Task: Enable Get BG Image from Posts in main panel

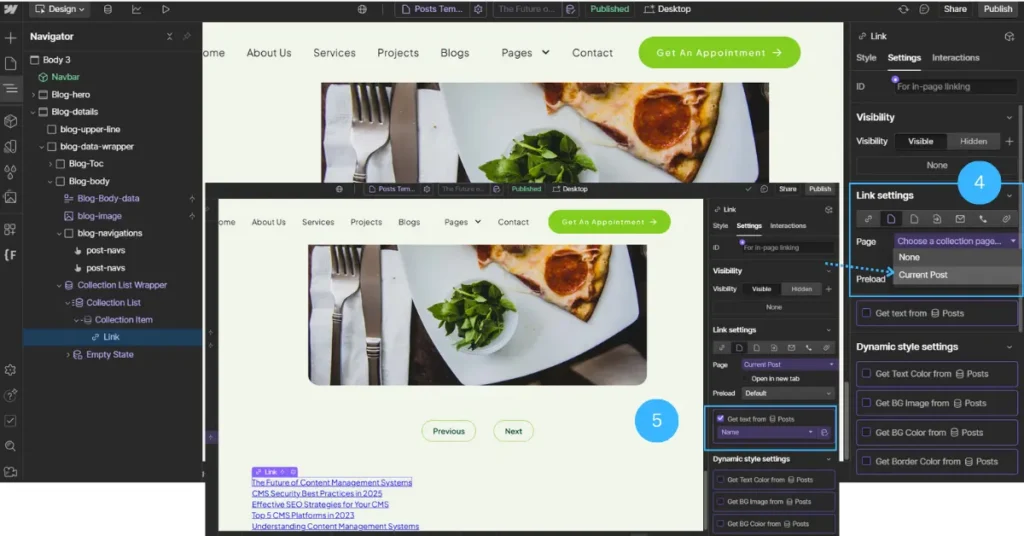Action: coord(866,403)
